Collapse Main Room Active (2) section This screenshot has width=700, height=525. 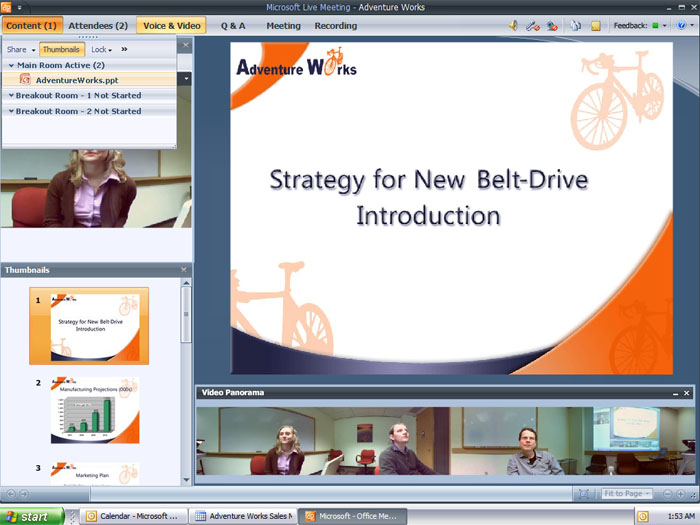tap(11, 65)
